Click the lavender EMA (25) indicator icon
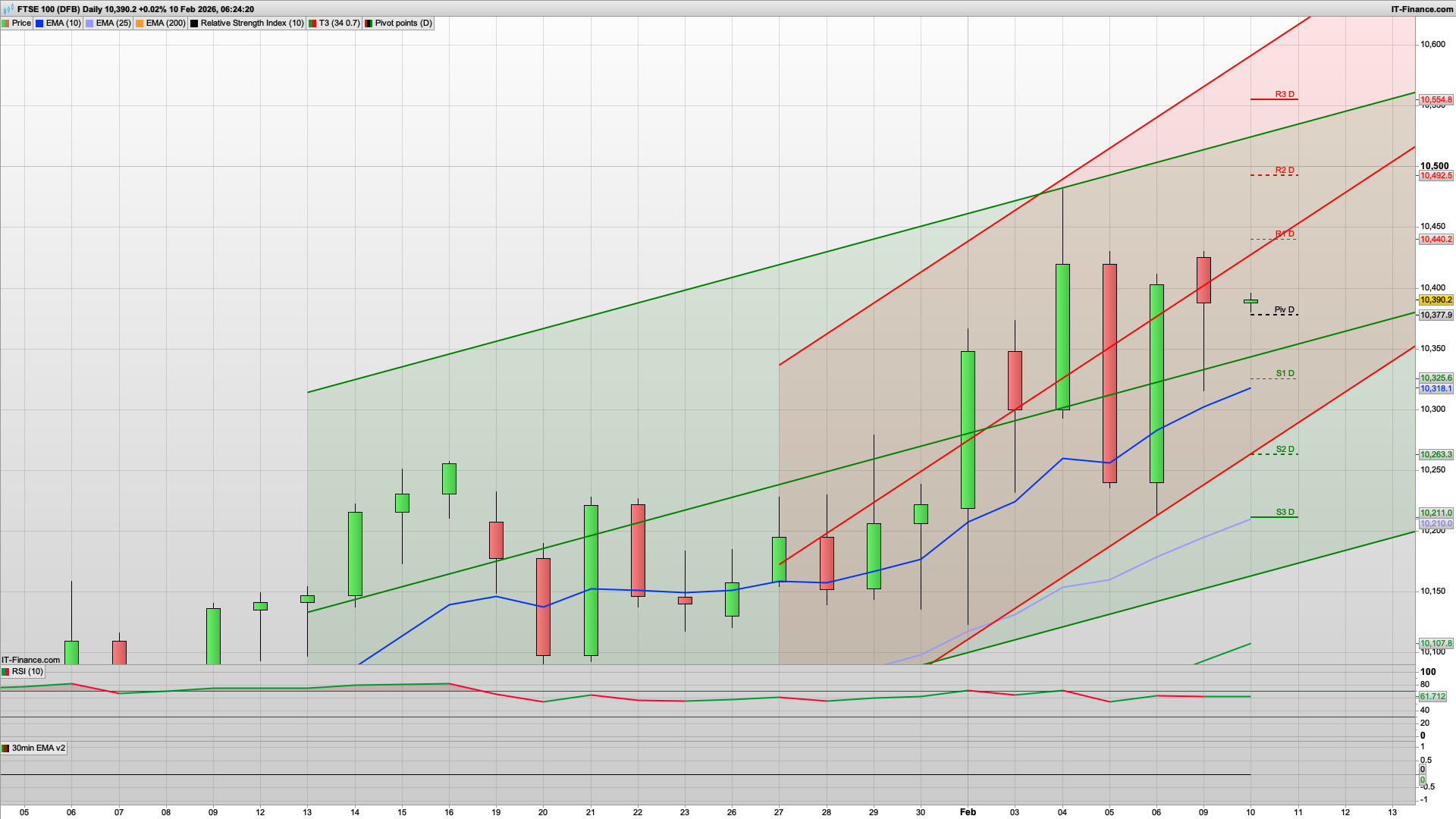Image resolution: width=1456 pixels, height=819 pixels. 89,23
